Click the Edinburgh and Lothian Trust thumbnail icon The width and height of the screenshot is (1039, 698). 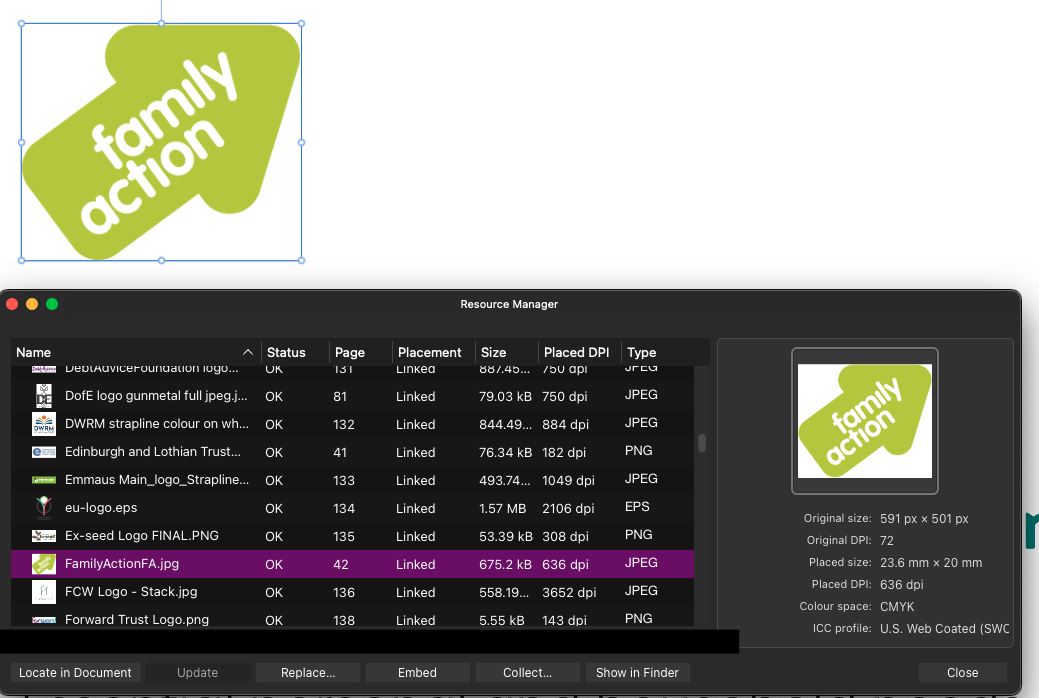point(44,452)
